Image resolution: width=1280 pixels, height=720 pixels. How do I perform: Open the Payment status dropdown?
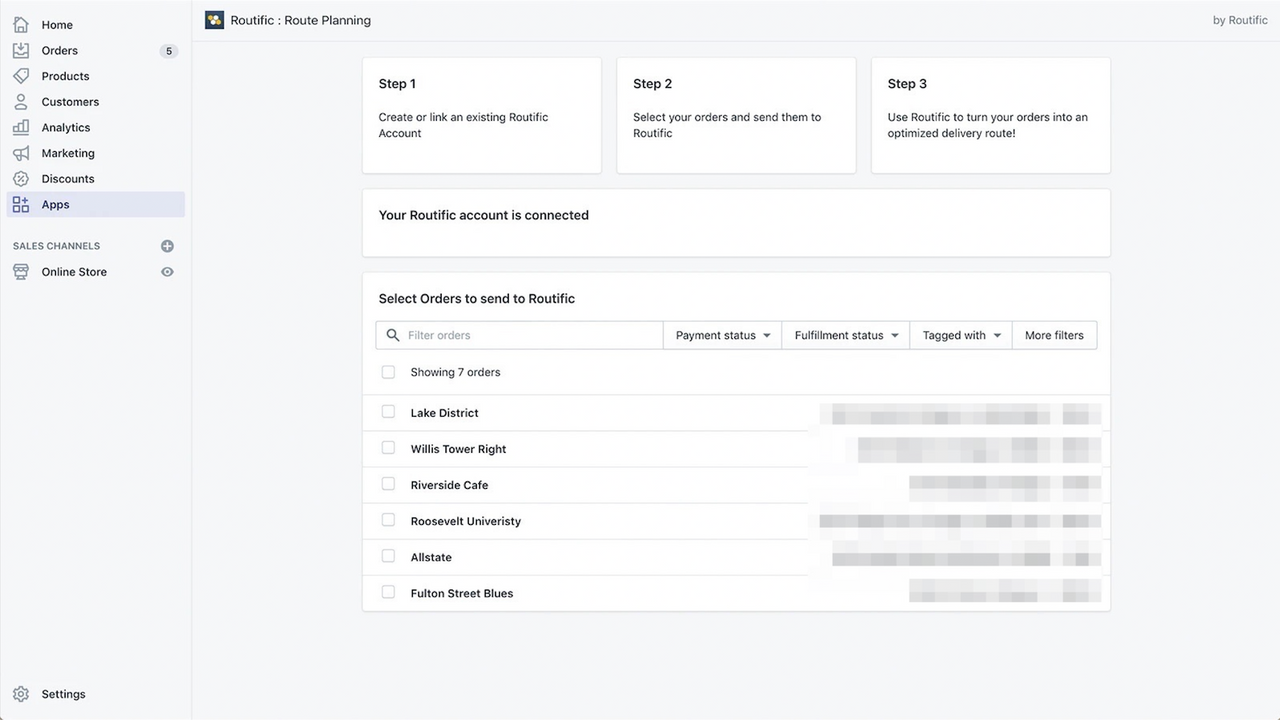tap(723, 335)
